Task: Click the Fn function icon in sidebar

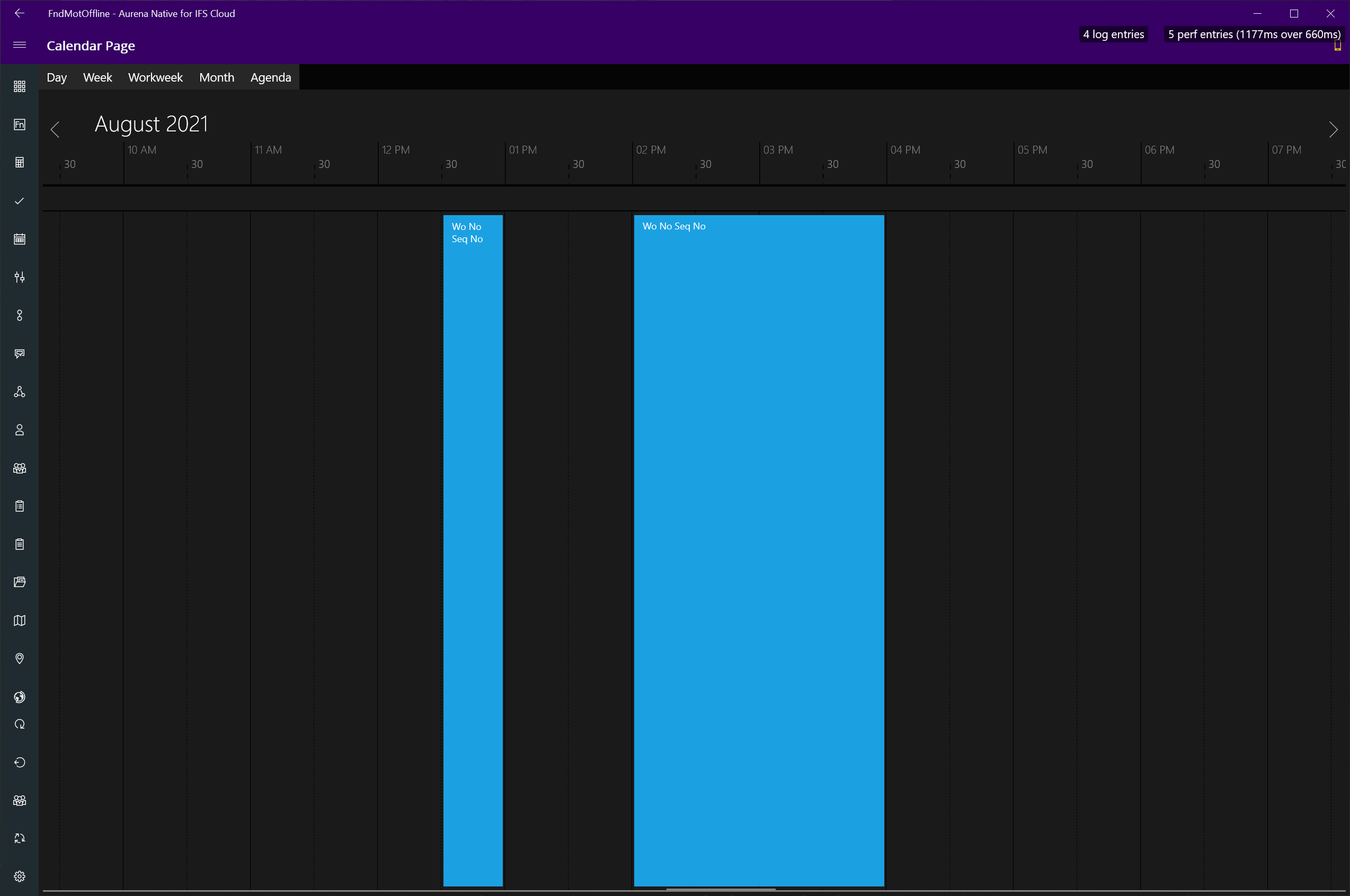Action: [x=20, y=125]
